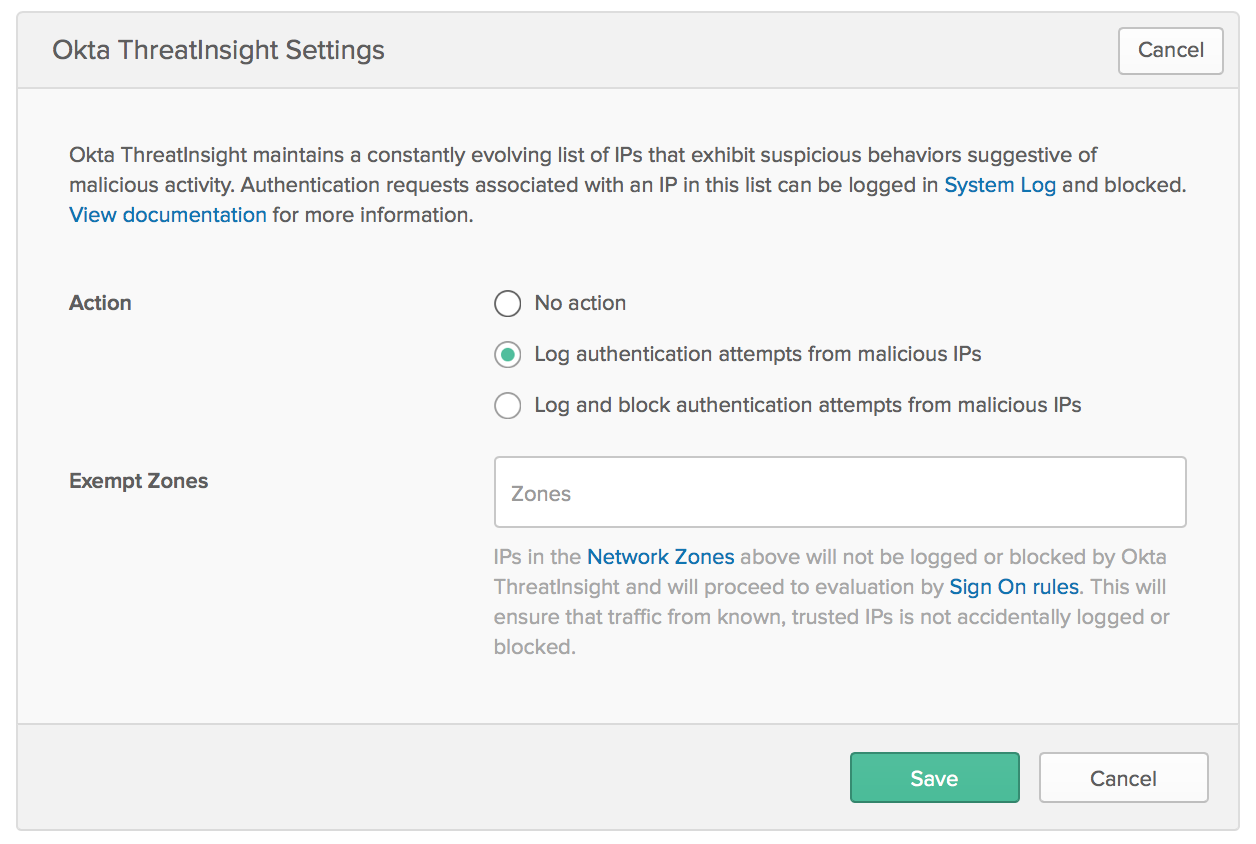Click the Exempt Zones field label
1256x844 pixels.
coord(138,481)
